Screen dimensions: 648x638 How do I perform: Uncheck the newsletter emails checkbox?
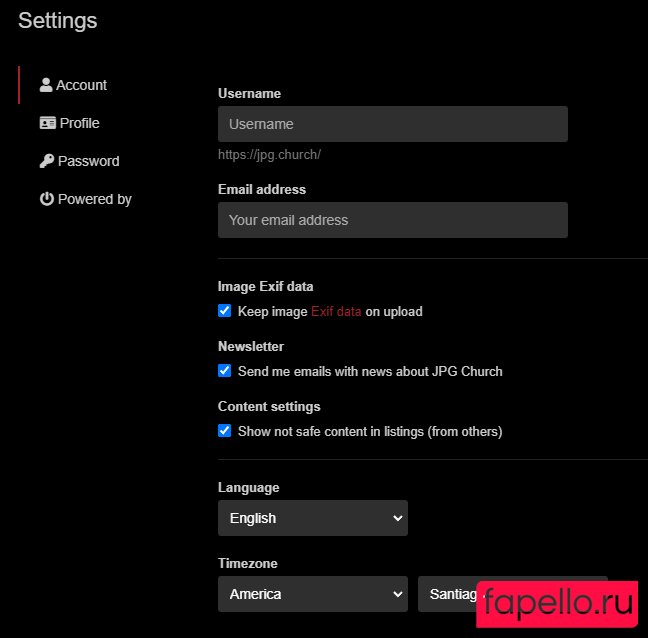click(x=225, y=371)
